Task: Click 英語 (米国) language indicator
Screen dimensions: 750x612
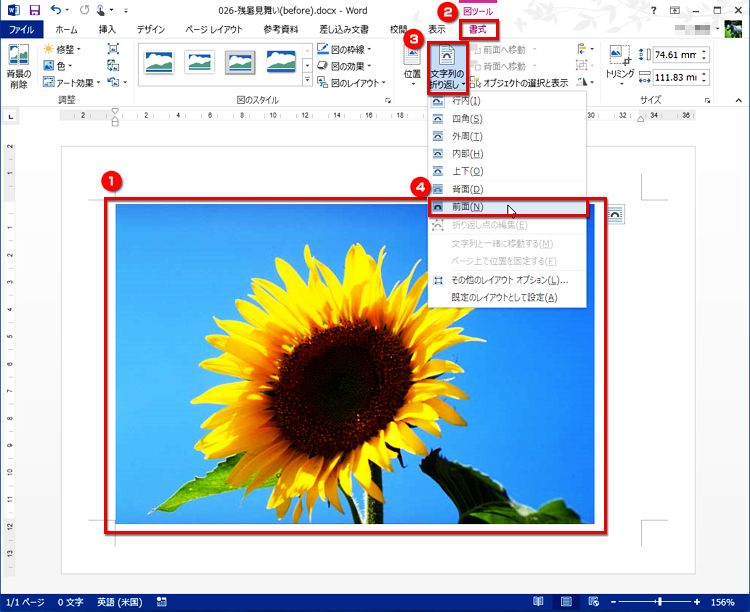Action: coord(120,602)
